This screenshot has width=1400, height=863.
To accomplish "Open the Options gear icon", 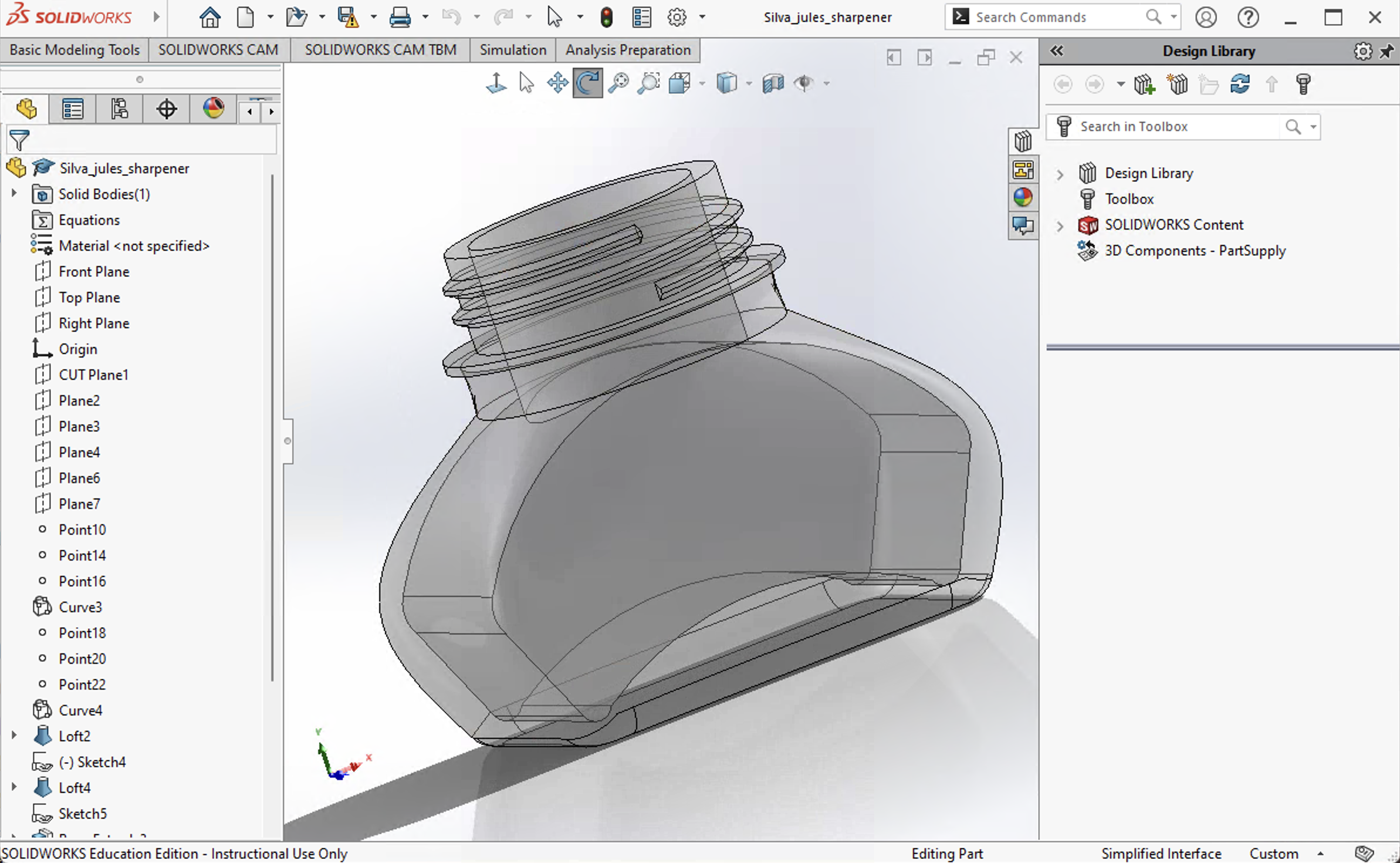I will (677, 17).
